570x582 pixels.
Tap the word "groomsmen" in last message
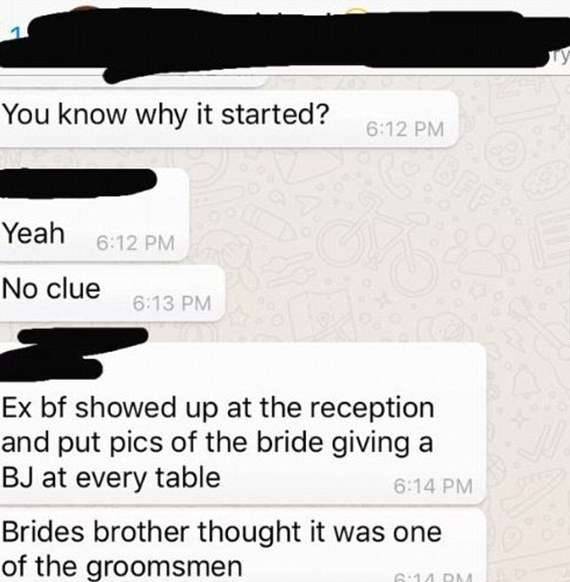coord(164,567)
